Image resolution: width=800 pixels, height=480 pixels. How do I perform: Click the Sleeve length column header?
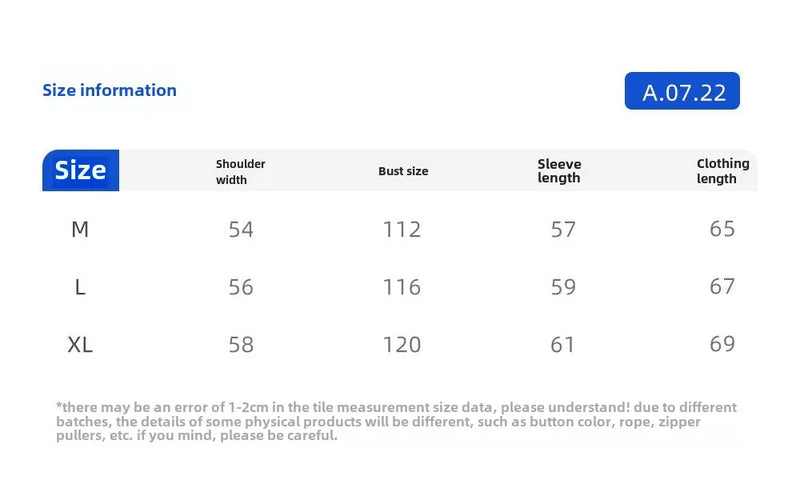(x=559, y=171)
